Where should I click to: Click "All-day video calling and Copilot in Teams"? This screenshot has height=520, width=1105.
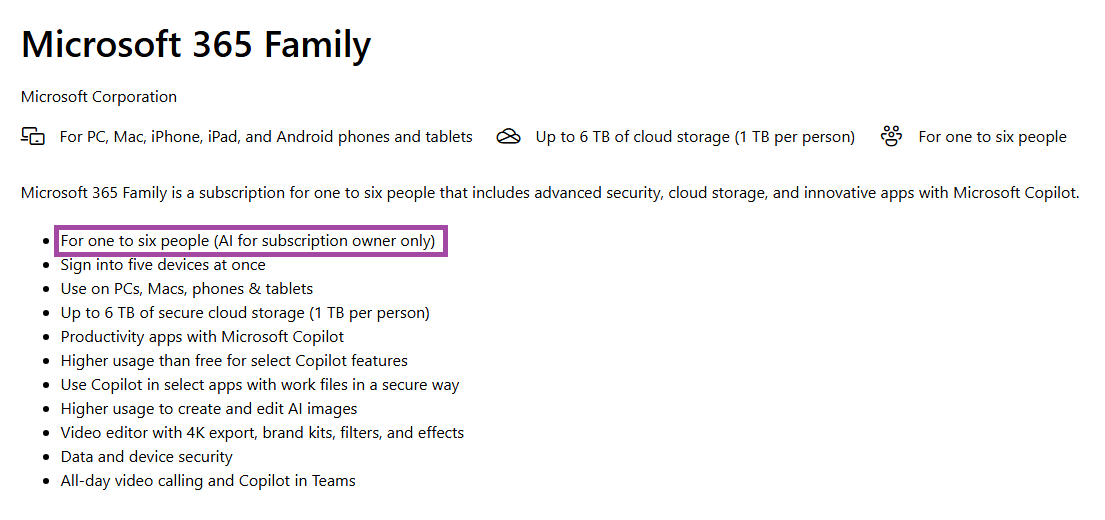(x=208, y=481)
